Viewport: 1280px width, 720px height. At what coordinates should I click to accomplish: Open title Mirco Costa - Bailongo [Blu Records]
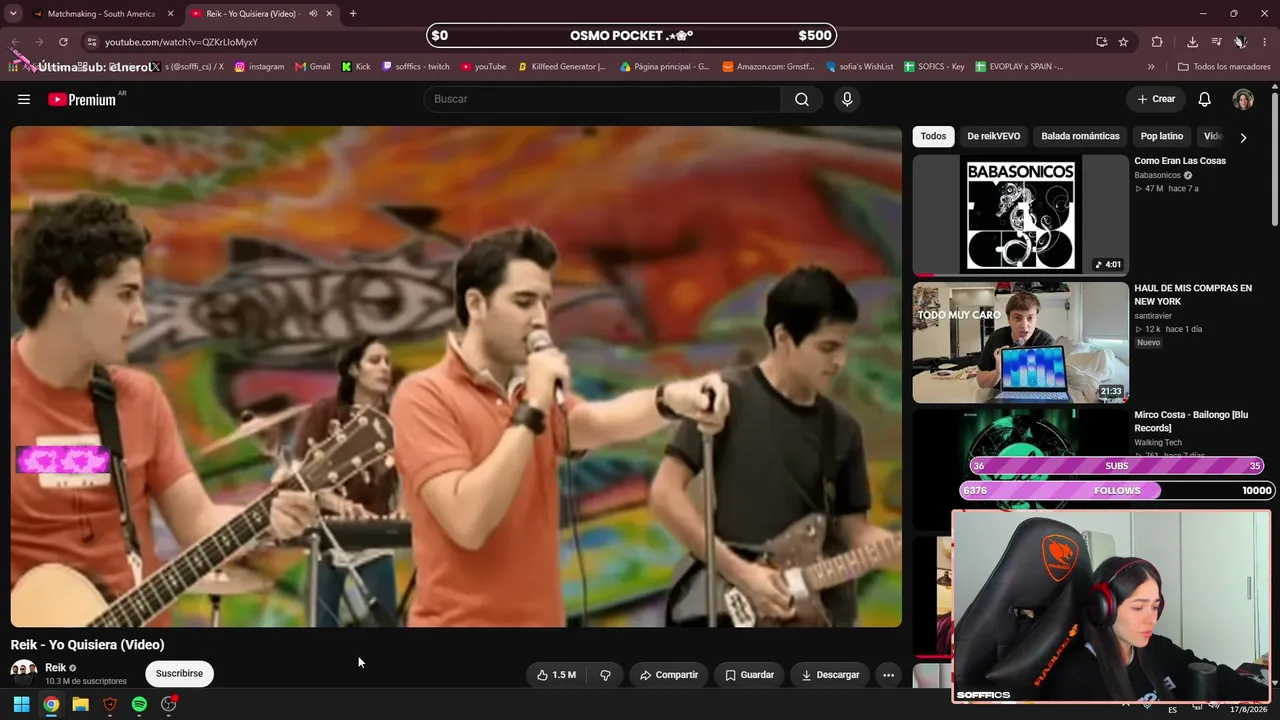click(1191, 421)
